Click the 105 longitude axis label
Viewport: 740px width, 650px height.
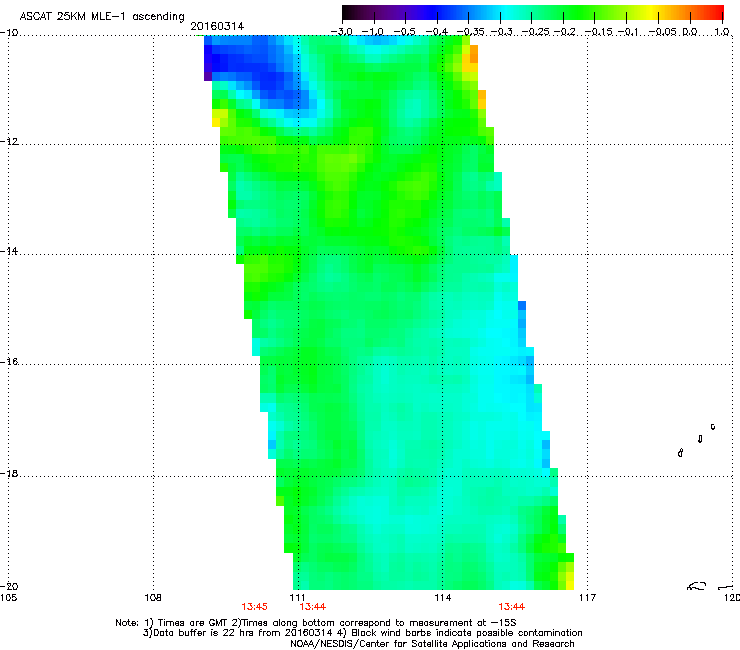point(8,598)
